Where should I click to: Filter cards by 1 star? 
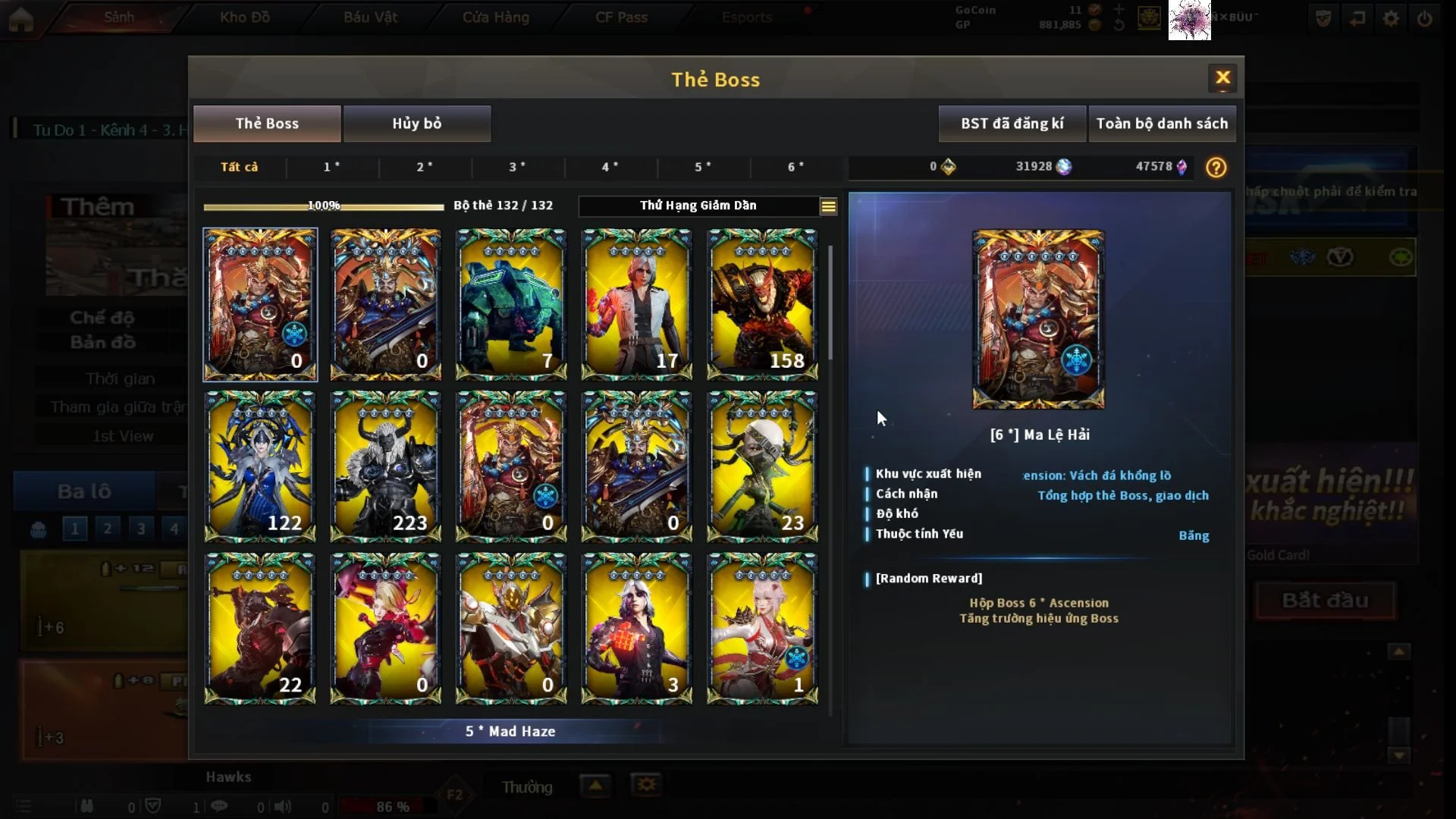coord(332,167)
